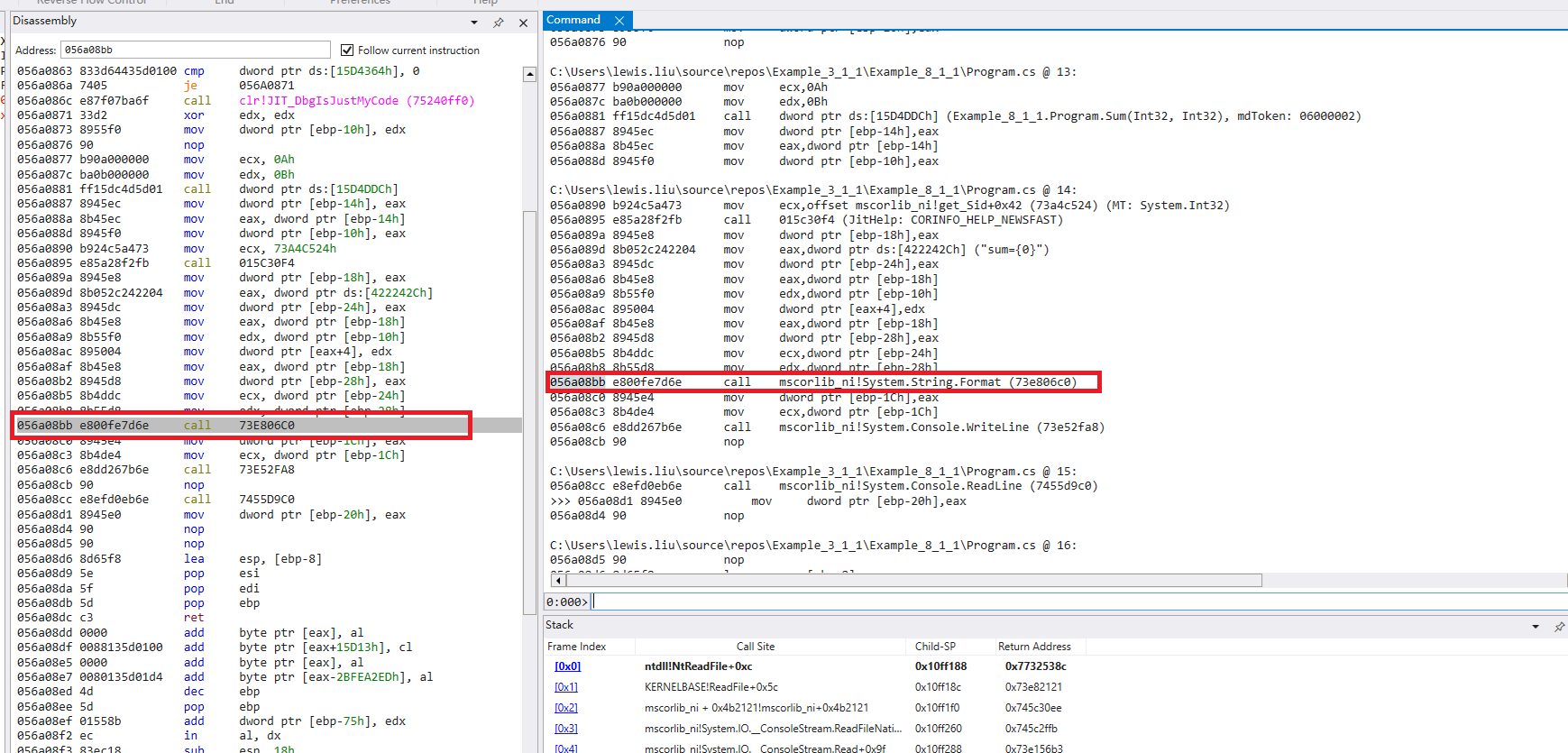Open the Disassembly panel window options arrow

474,23
